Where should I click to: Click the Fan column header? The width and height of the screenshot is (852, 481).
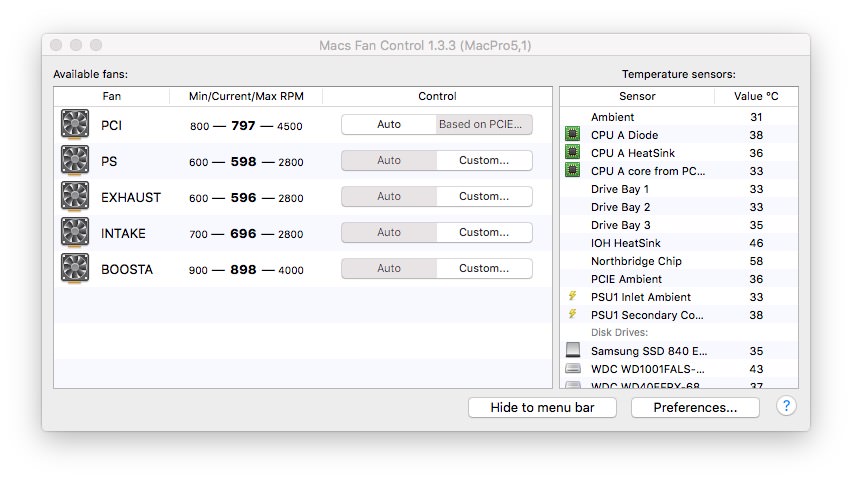pos(111,96)
